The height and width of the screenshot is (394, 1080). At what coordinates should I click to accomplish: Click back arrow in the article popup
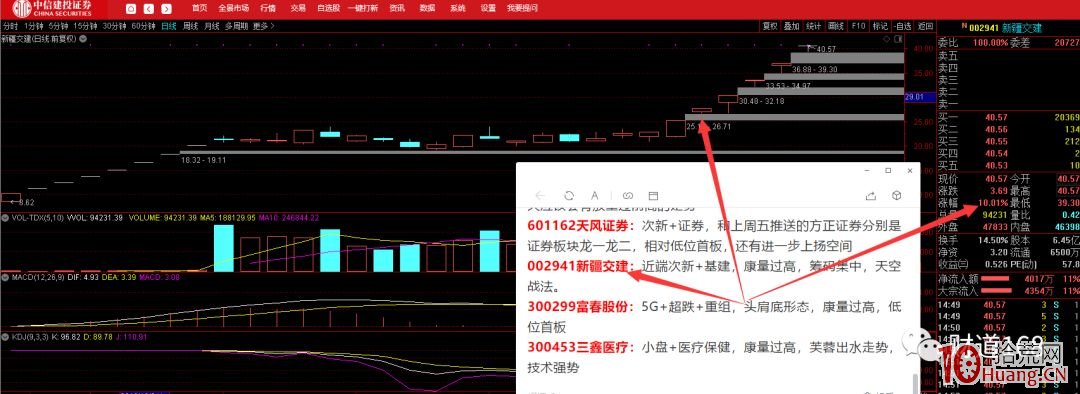tap(540, 195)
